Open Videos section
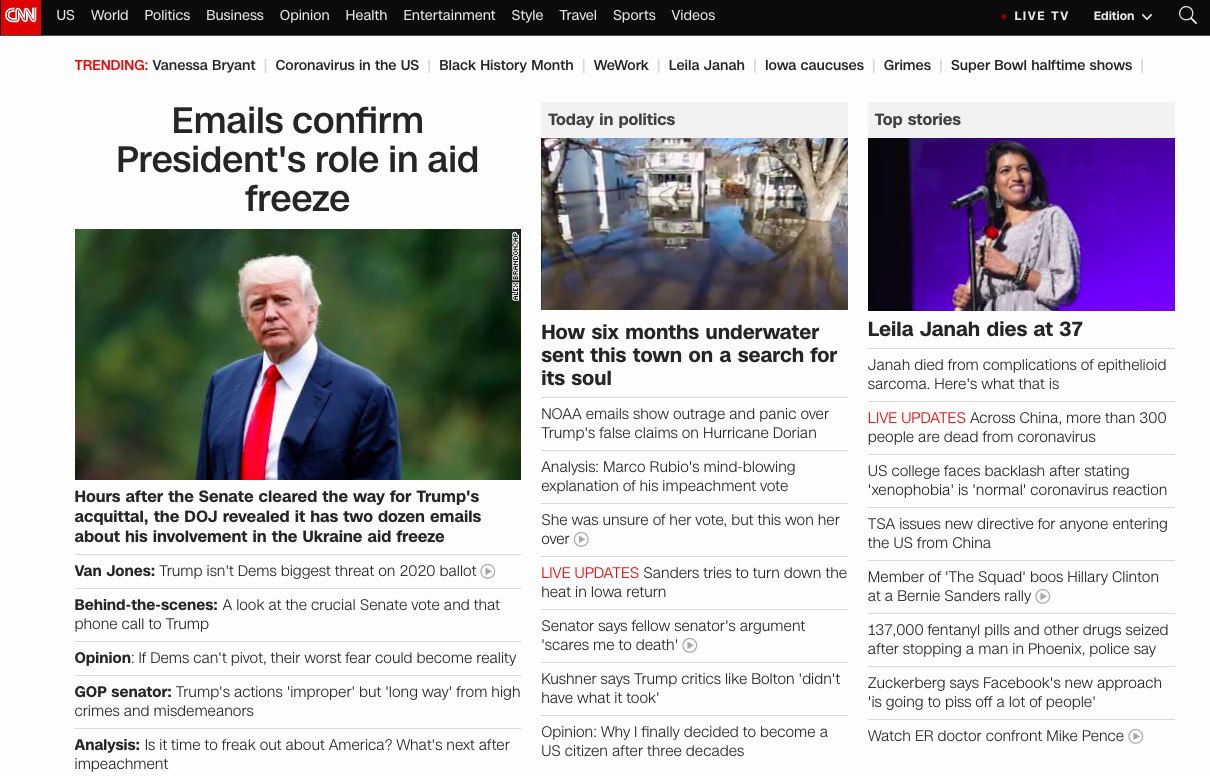 [x=693, y=15]
